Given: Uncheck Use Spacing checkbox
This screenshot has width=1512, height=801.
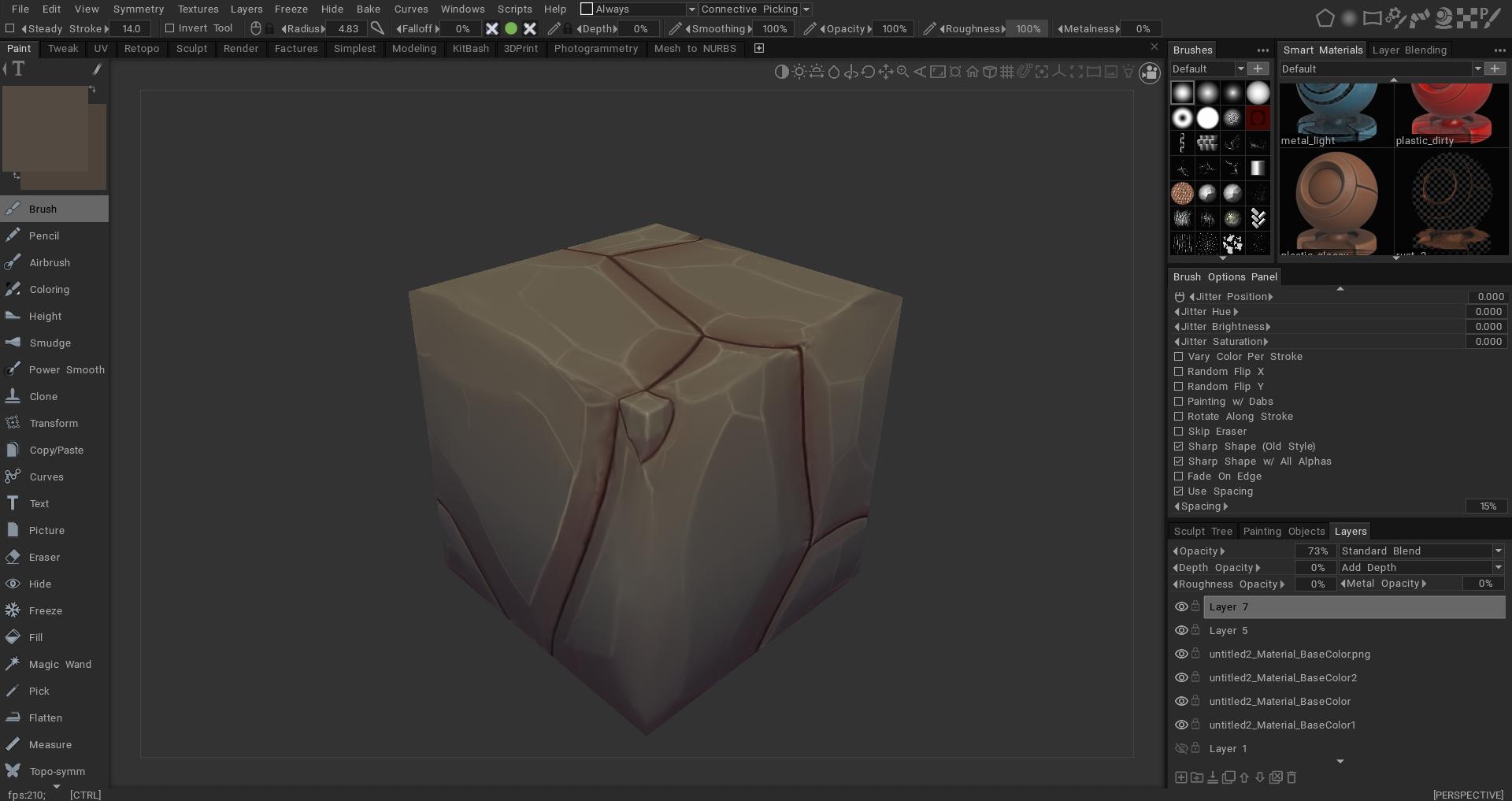Looking at the screenshot, I should coord(1179,491).
